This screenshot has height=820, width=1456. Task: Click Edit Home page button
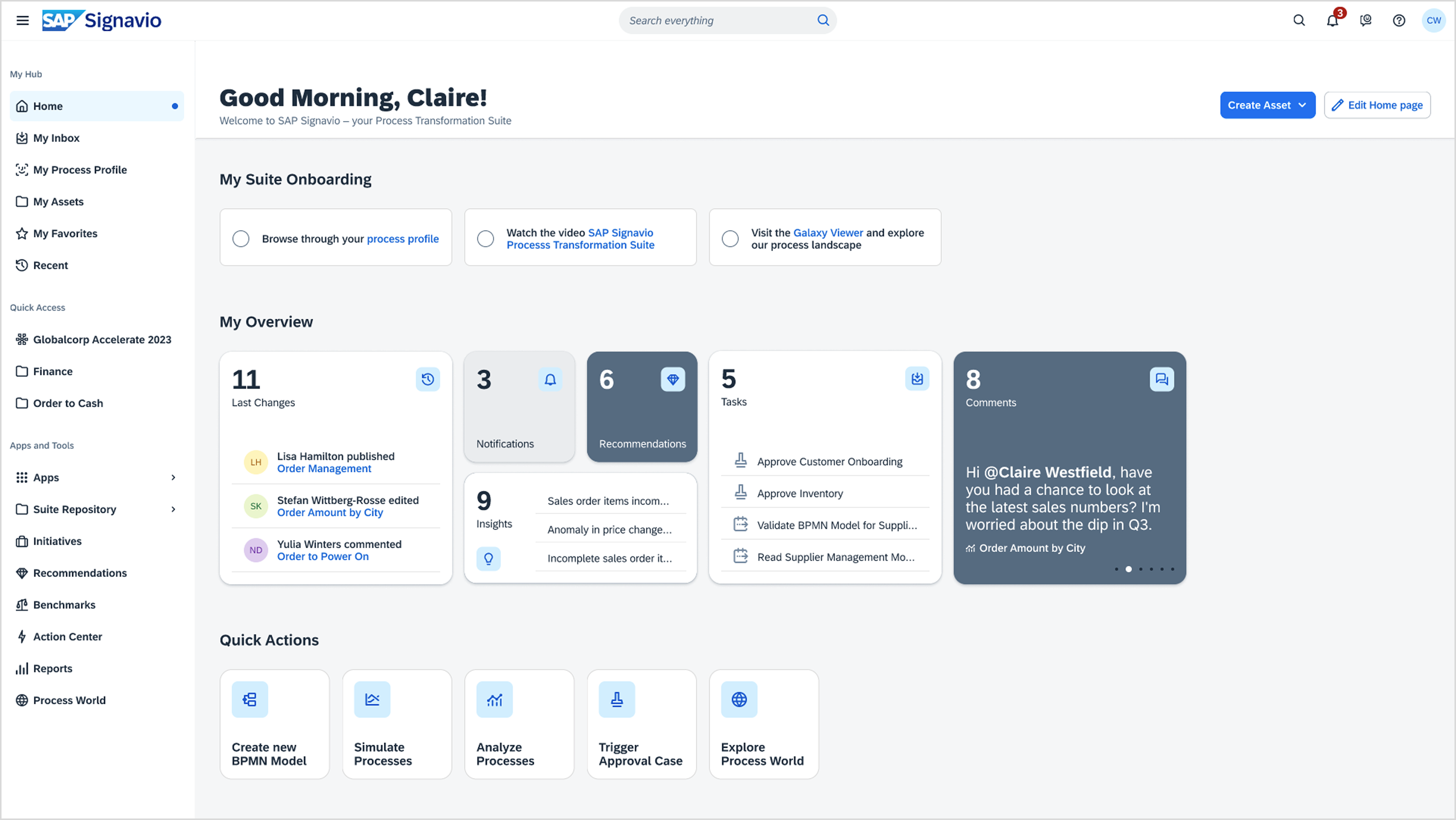(x=1377, y=105)
